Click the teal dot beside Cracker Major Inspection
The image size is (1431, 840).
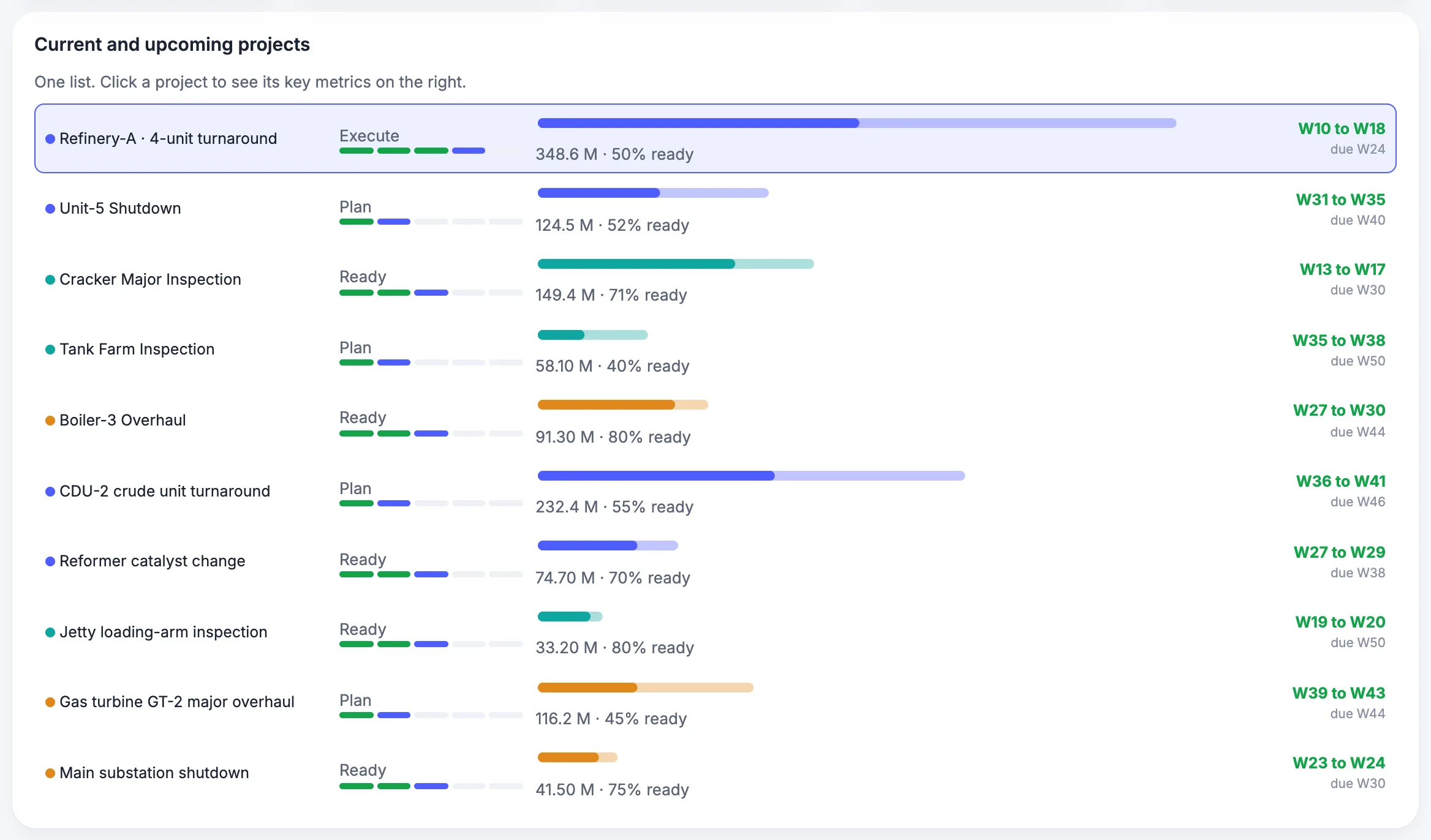point(50,280)
